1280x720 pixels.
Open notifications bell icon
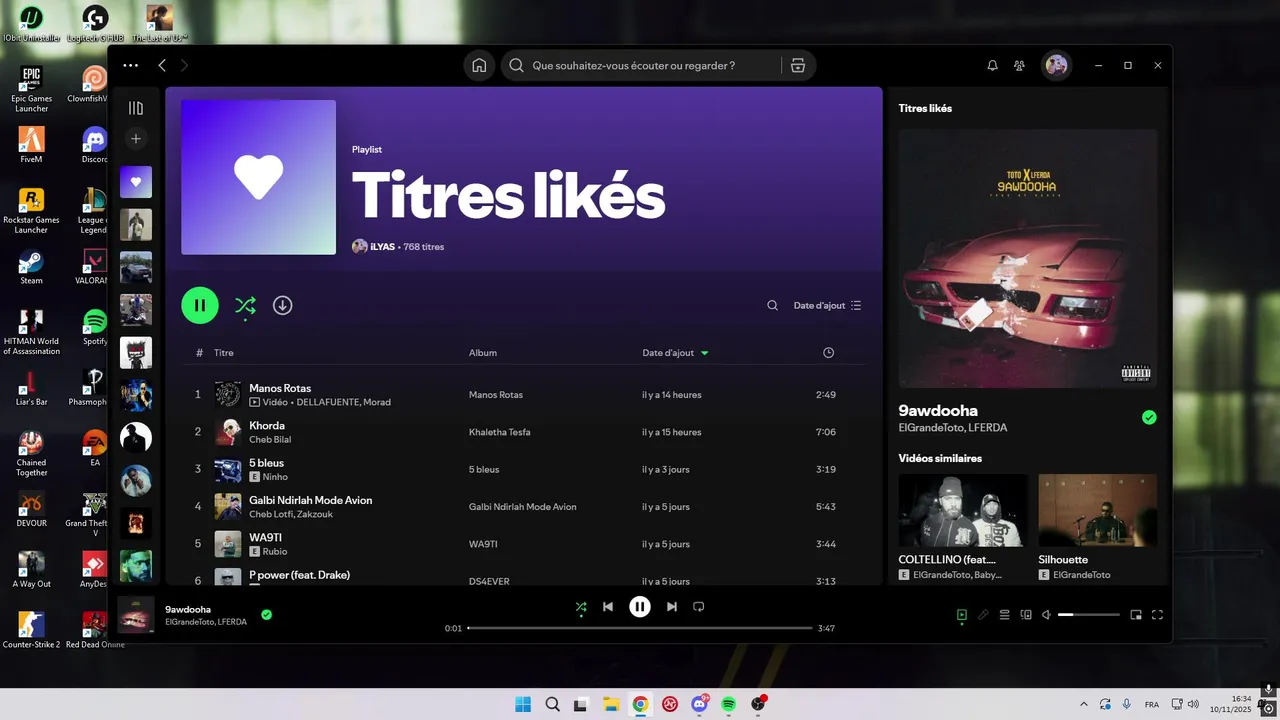coord(992,65)
